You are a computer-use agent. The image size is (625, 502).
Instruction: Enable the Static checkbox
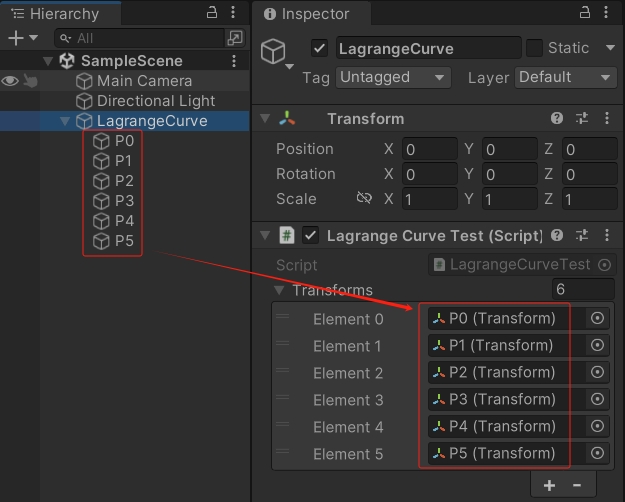point(534,48)
